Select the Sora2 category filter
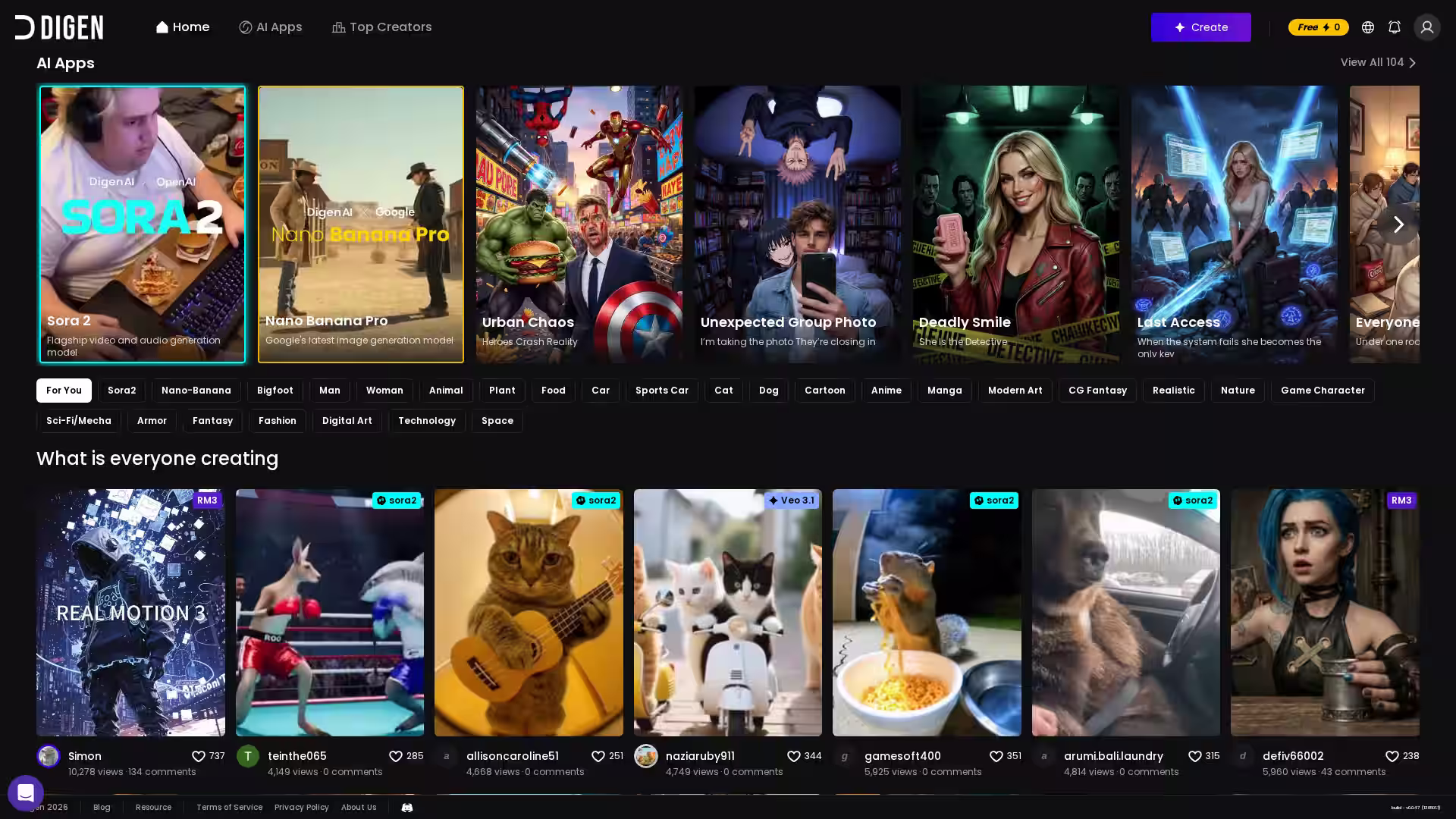 click(x=121, y=391)
